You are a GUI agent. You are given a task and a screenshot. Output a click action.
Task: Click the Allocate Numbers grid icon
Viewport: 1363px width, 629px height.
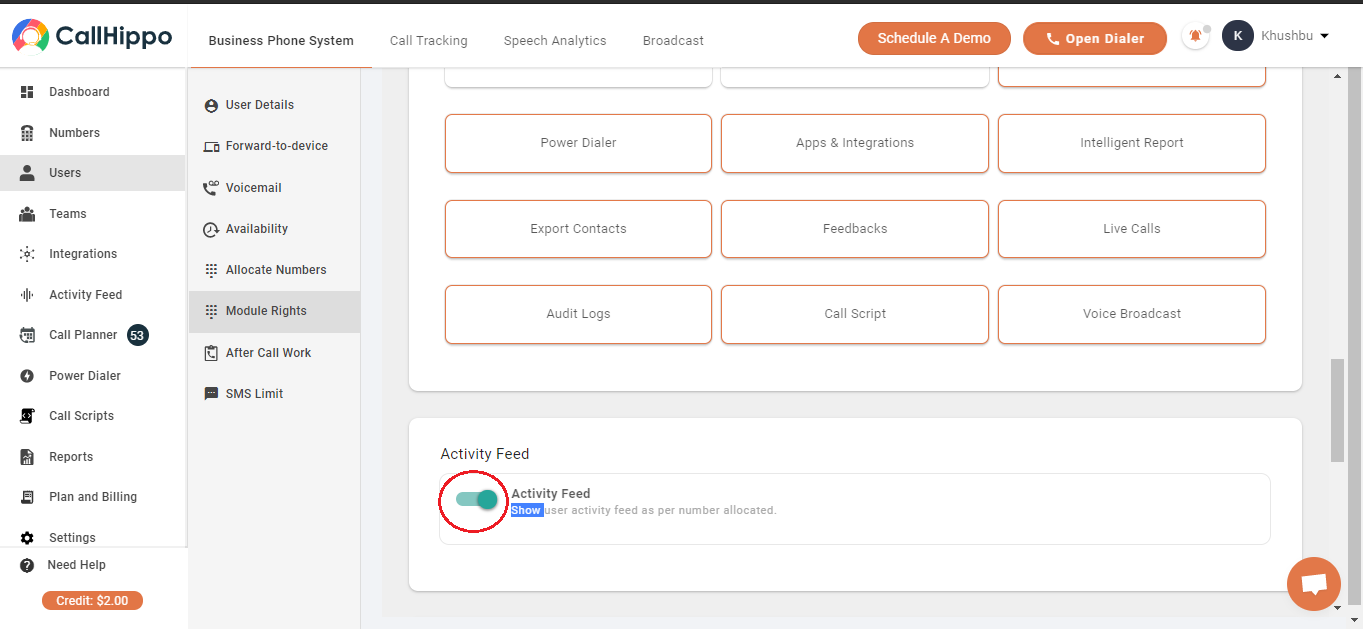[x=211, y=270]
